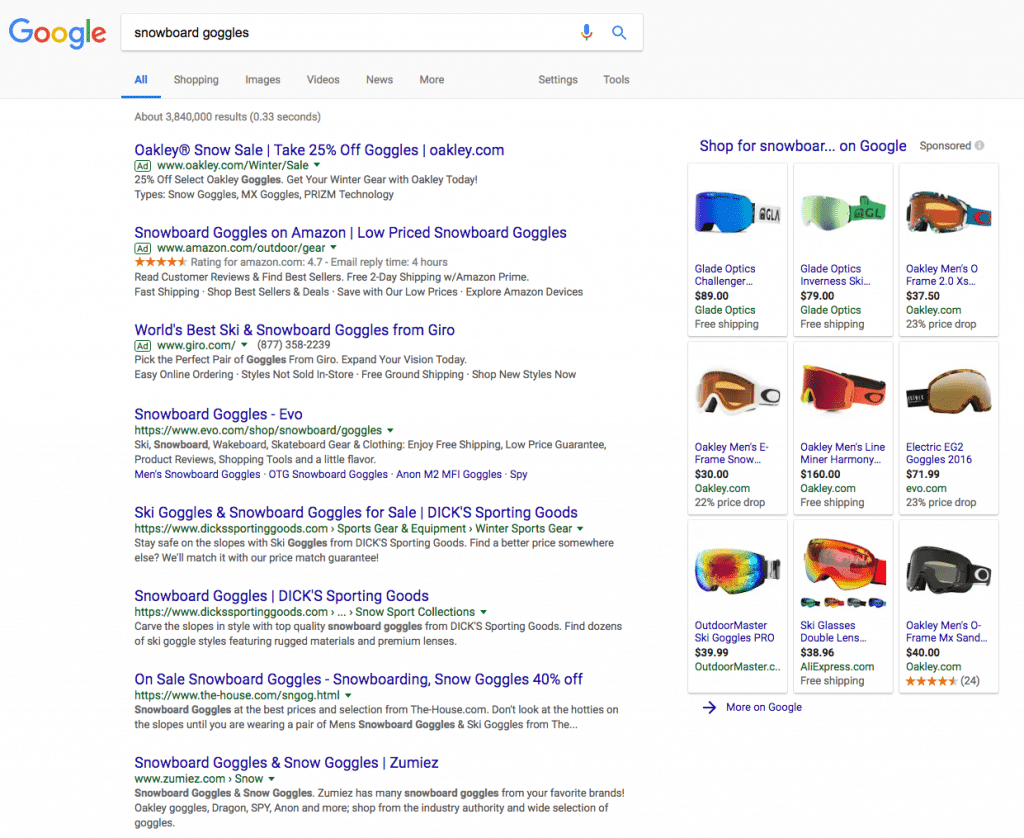The height and width of the screenshot is (838, 1024).
Task: Open the OutdoorMaster Ski Goggles PRO thumbnail
Action: pyautogui.click(x=737, y=570)
